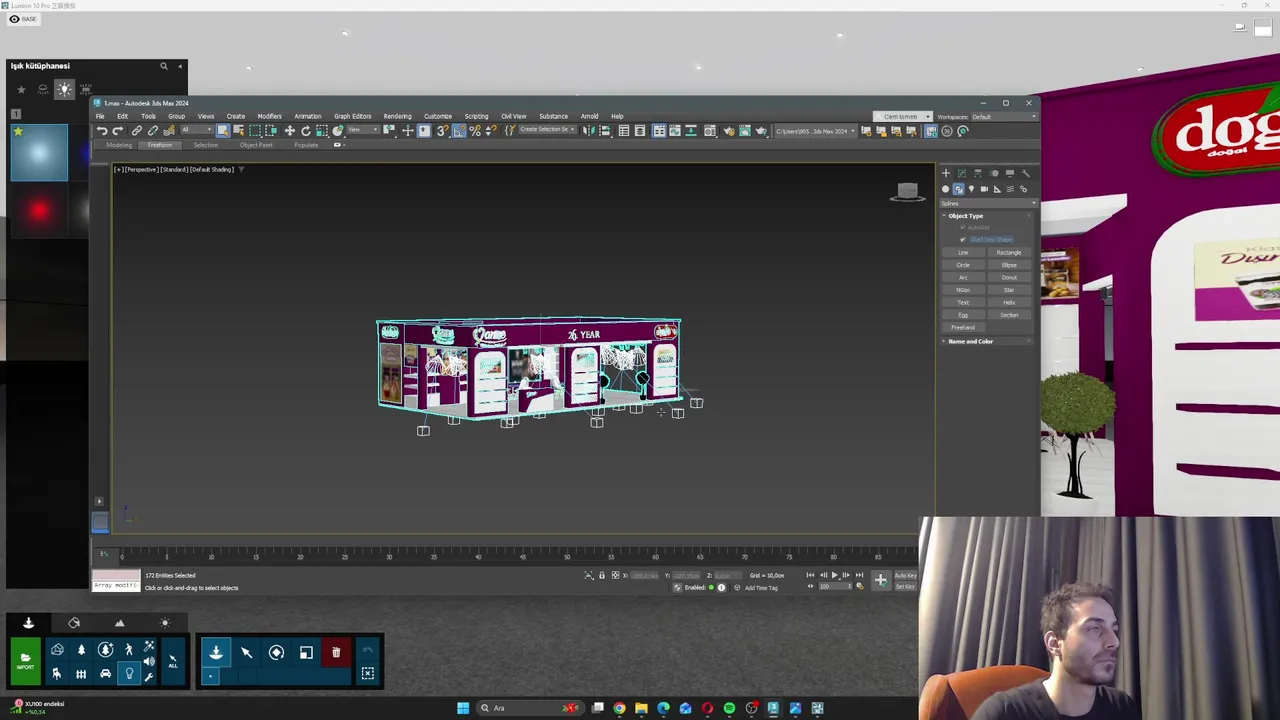
Task: Click the Lumion rotate object icon
Action: coord(276,652)
